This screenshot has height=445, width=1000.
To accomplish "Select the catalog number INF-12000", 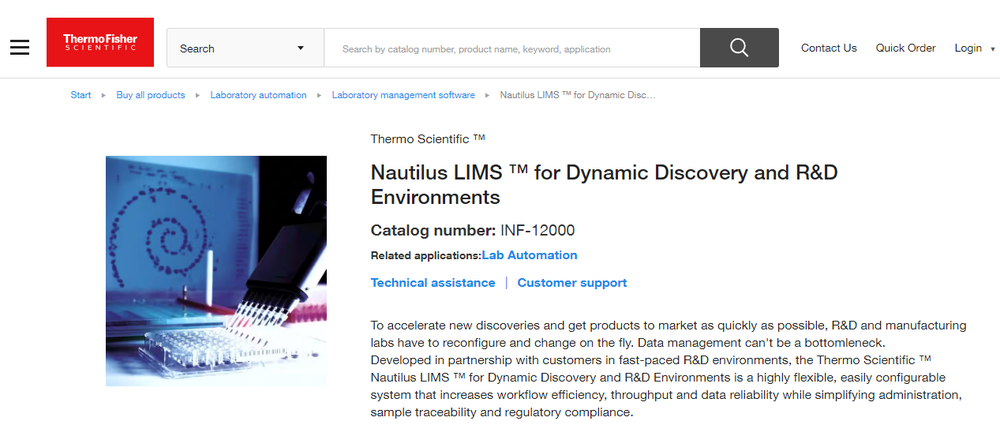I will pos(538,230).
